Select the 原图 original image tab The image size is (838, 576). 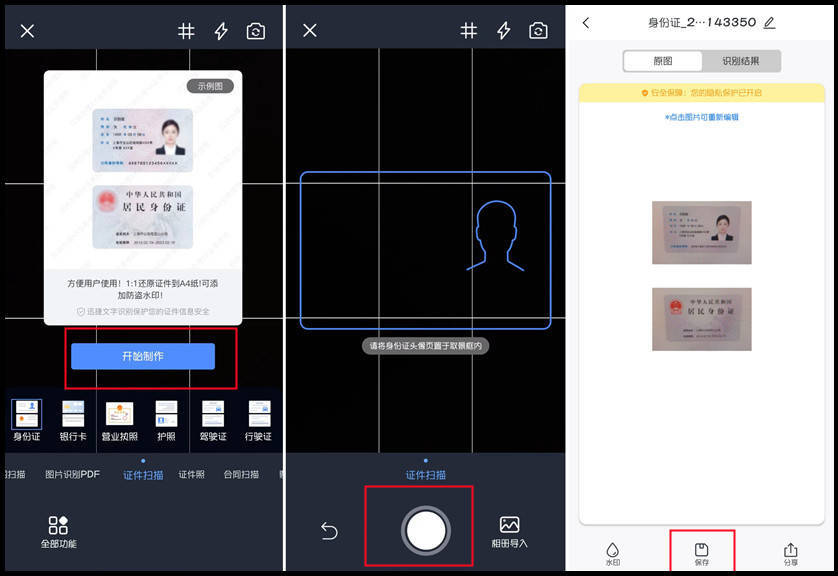click(663, 61)
